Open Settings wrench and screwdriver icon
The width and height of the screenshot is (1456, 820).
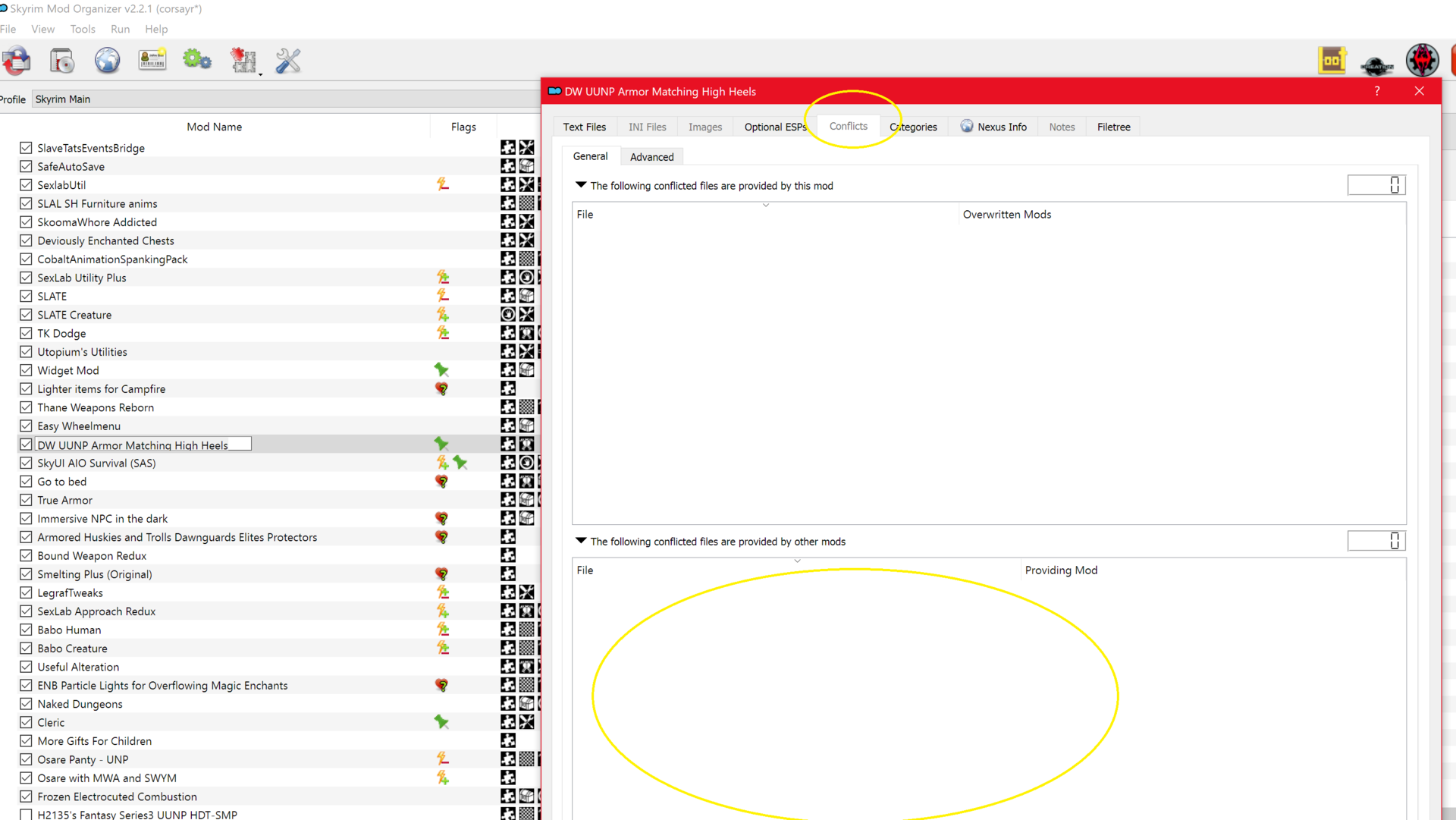click(288, 61)
